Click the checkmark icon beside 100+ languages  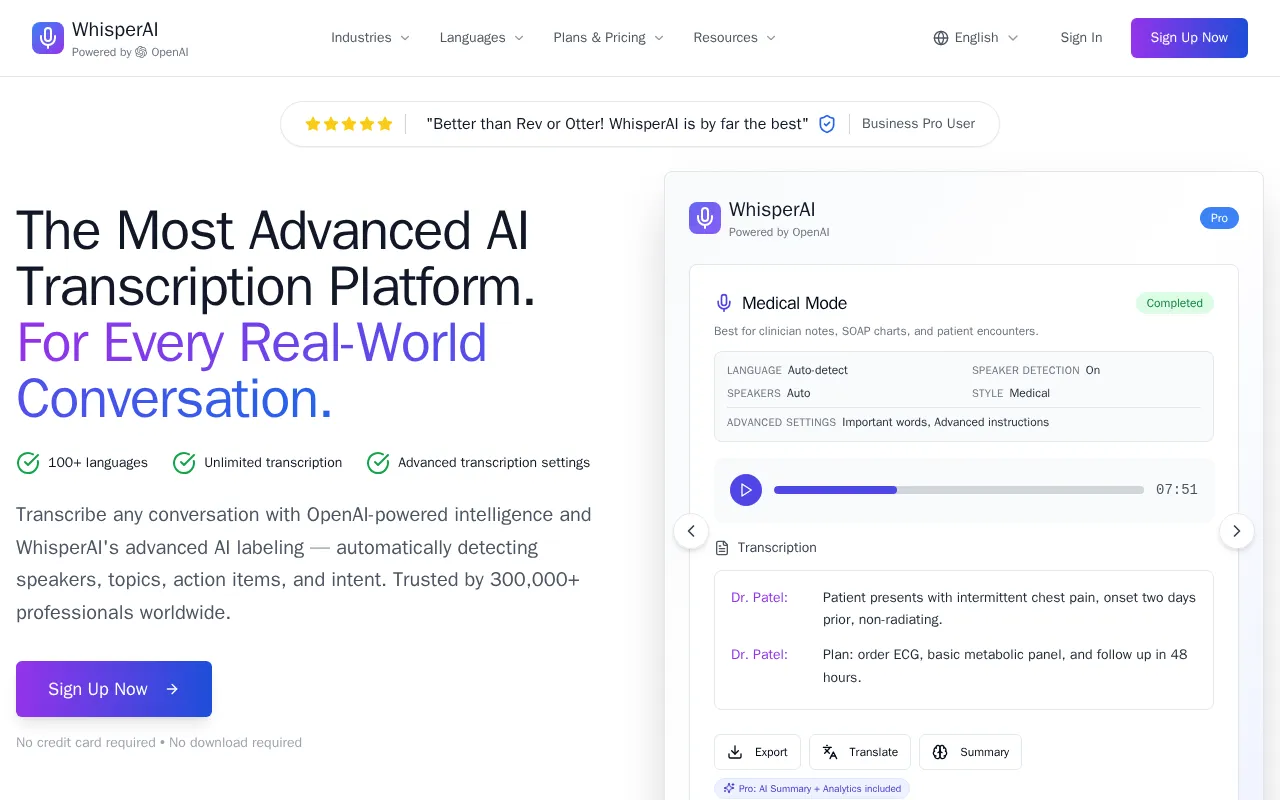coord(28,463)
